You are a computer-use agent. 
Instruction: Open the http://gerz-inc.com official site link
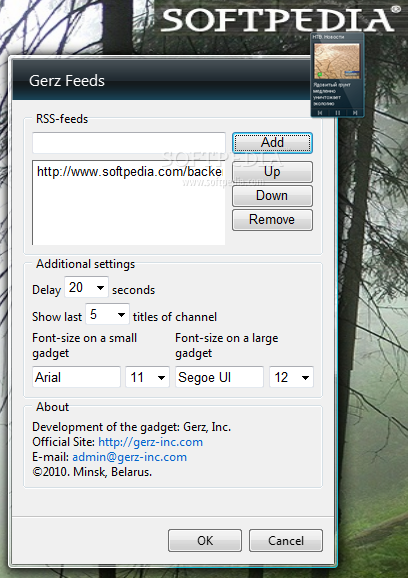[150, 442]
